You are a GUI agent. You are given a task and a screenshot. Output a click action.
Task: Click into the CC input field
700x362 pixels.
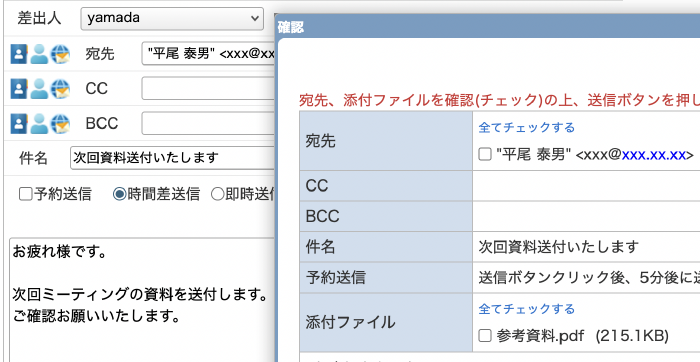coord(208,88)
